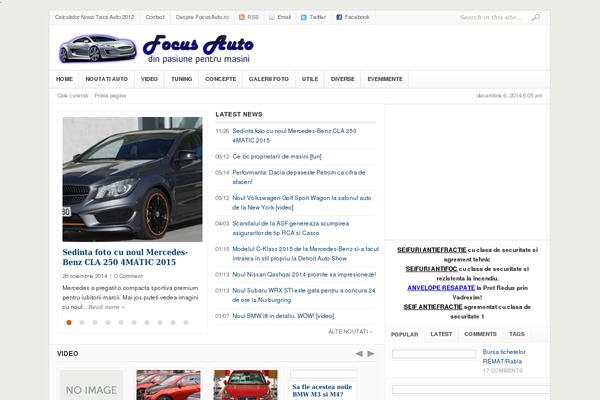Open SEIFURI ANTIFOC link
Screen dimensions: 600x400
(431, 269)
